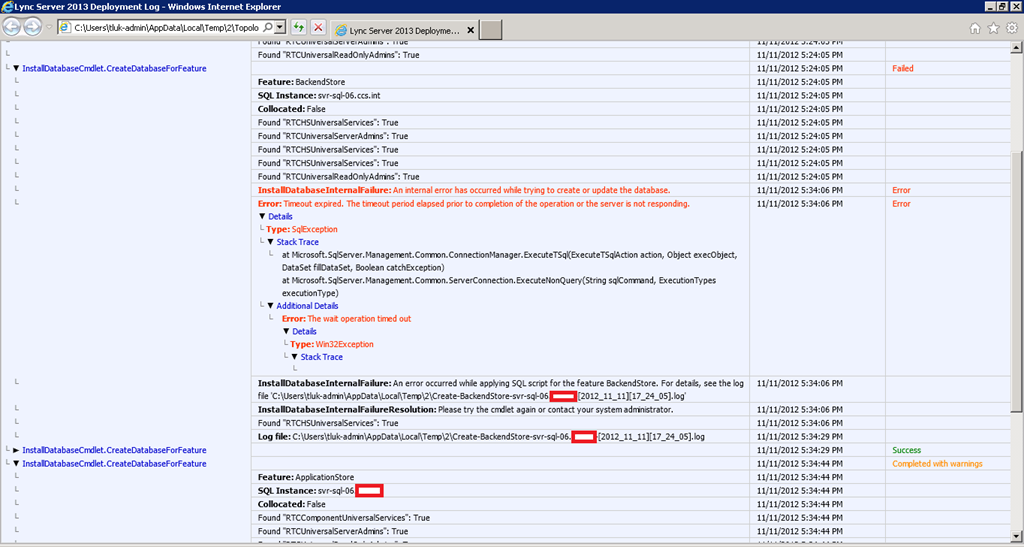Go back using the browser Back arrow
Viewport: 1024px width, 547px height.
(13, 28)
